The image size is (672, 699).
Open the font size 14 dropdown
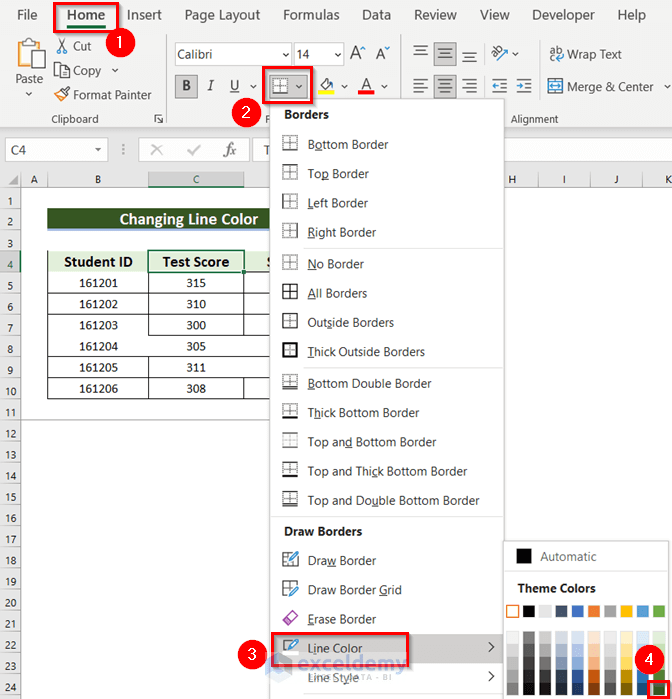tap(338, 54)
